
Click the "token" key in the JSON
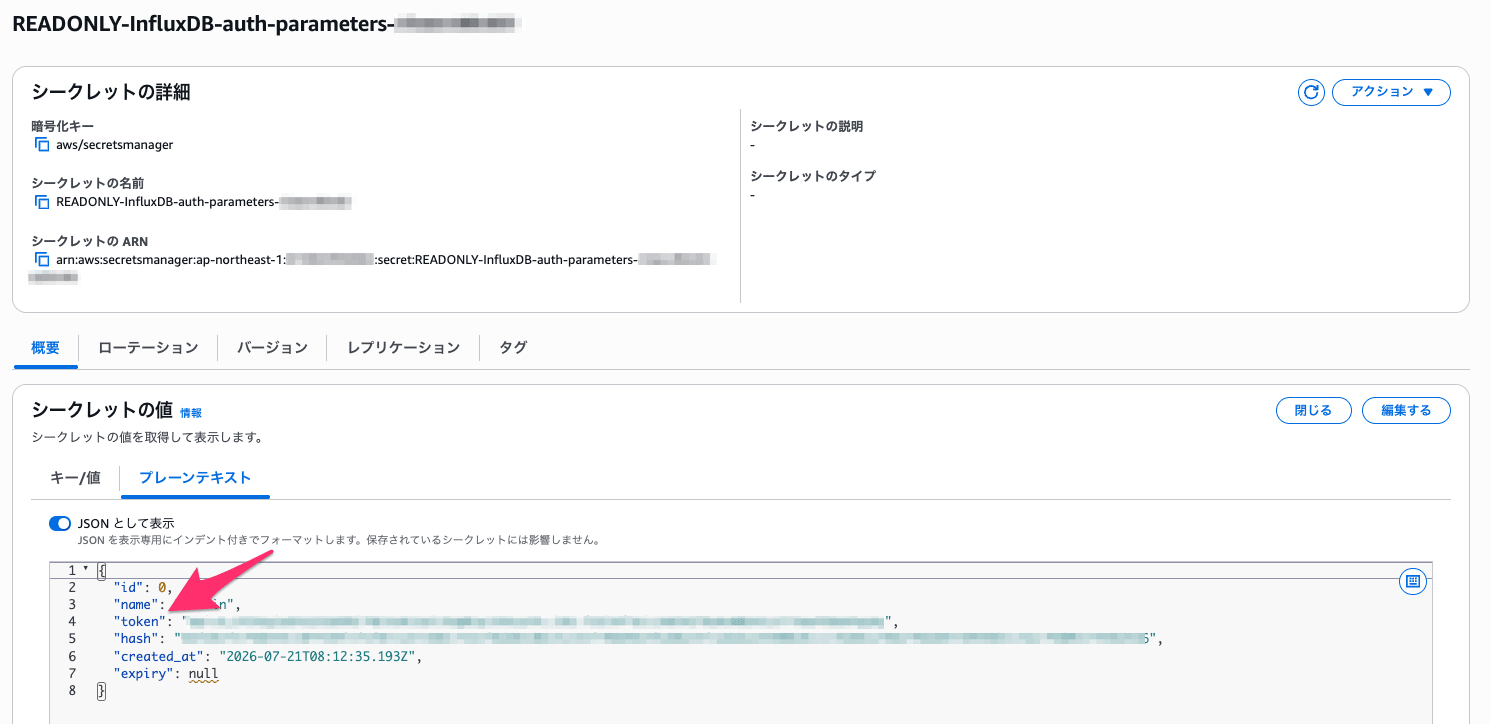pyautogui.click(x=142, y=622)
